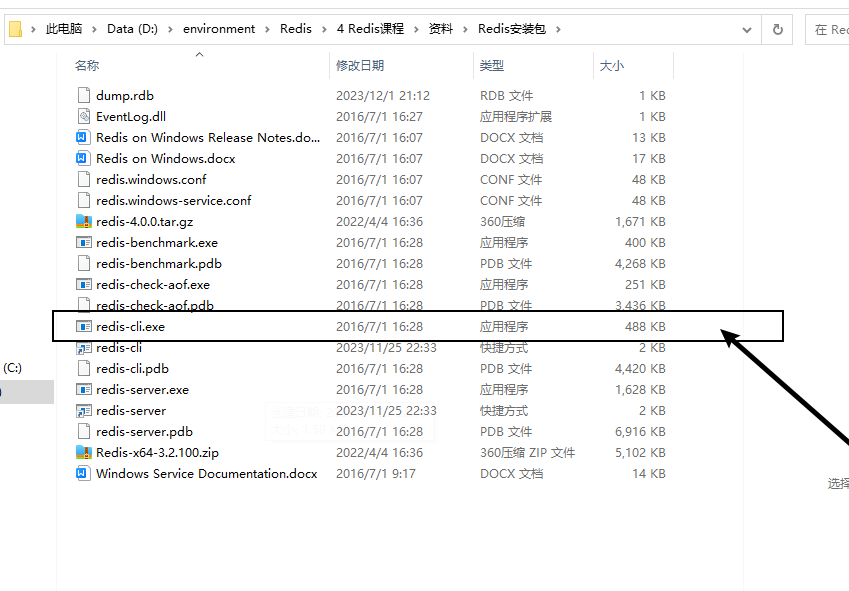Go to Data (D:) breadcrumb
The image size is (849, 591).
pyautogui.click(x=132, y=29)
